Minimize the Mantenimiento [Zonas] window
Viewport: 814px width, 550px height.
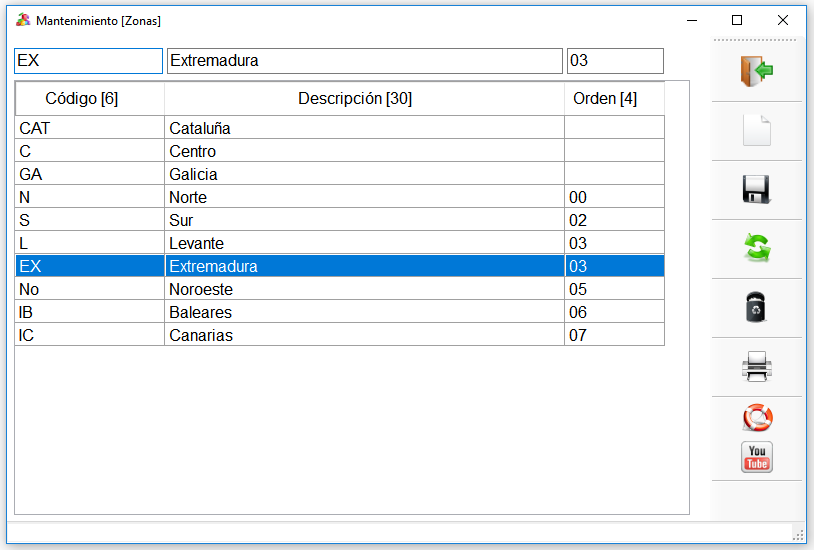pyautogui.click(x=691, y=20)
